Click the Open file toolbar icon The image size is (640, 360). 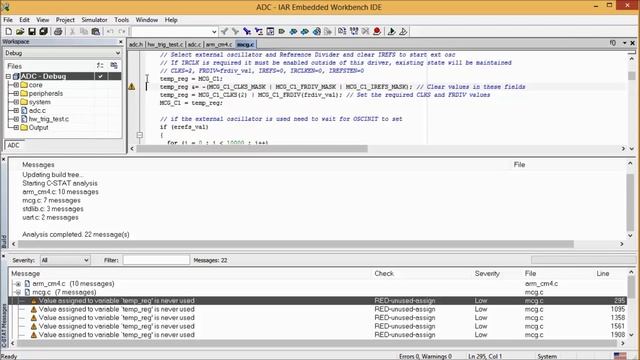click(x=20, y=31)
